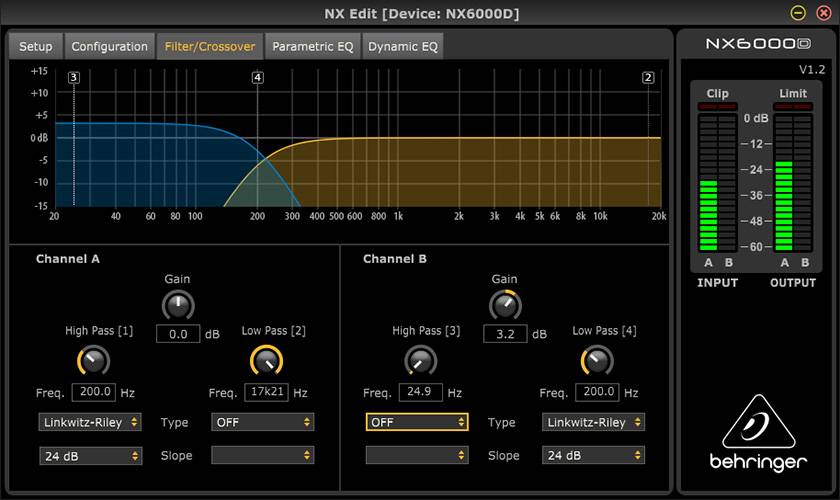Click the Channel B Low Pass [4] knob
Screen dimensions: 840x500
click(597, 360)
